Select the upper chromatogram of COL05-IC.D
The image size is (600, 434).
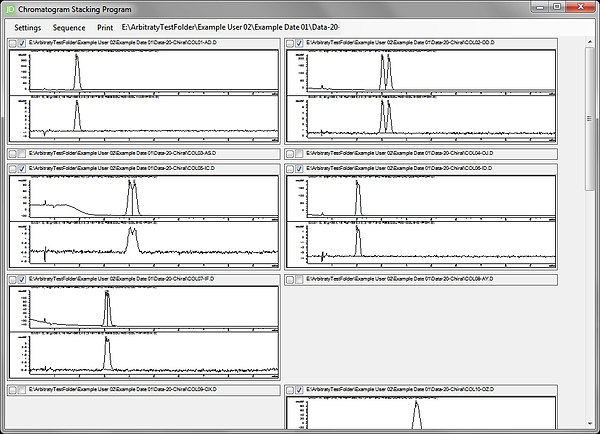tap(144, 198)
